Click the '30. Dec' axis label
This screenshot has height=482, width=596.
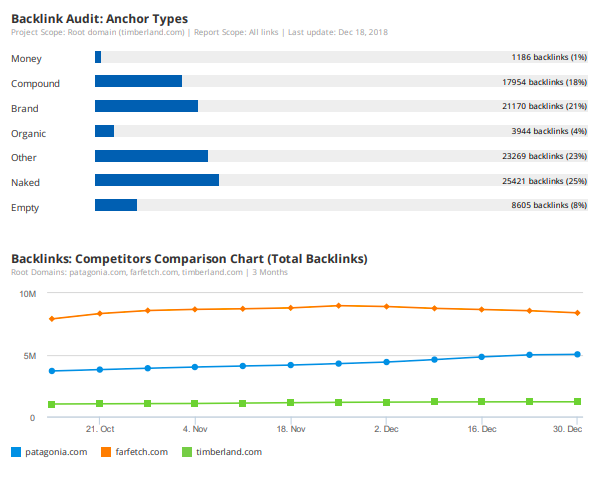[x=567, y=429]
